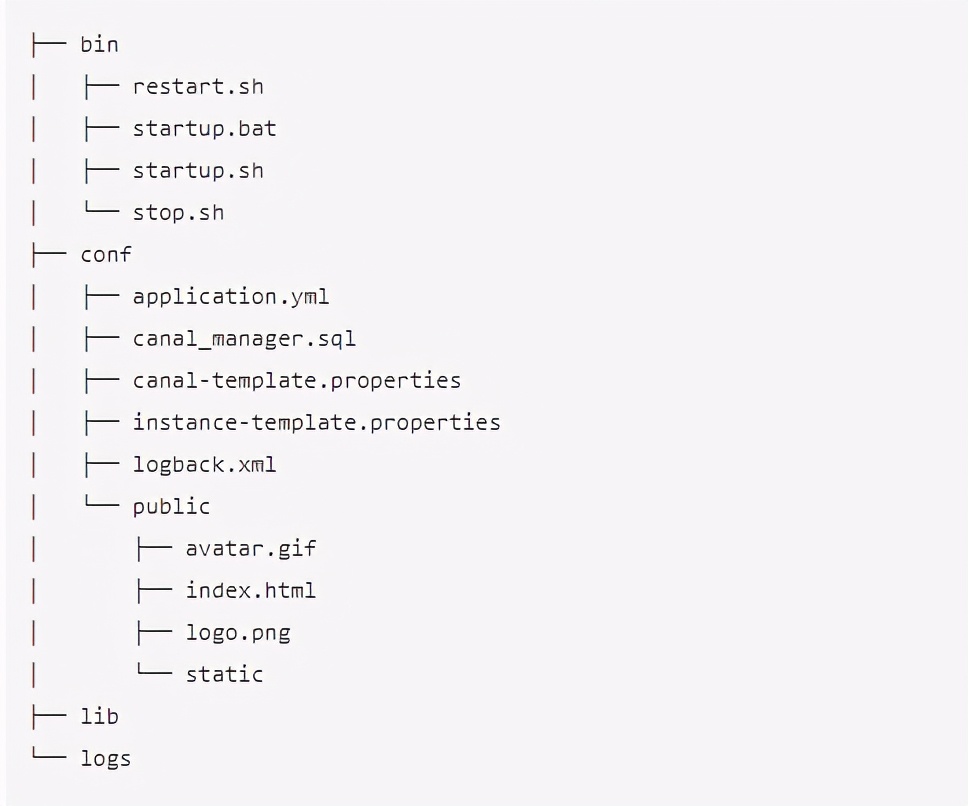Click the lib directory name
Viewport: 968px width, 806px height.
pyautogui.click(x=99, y=716)
